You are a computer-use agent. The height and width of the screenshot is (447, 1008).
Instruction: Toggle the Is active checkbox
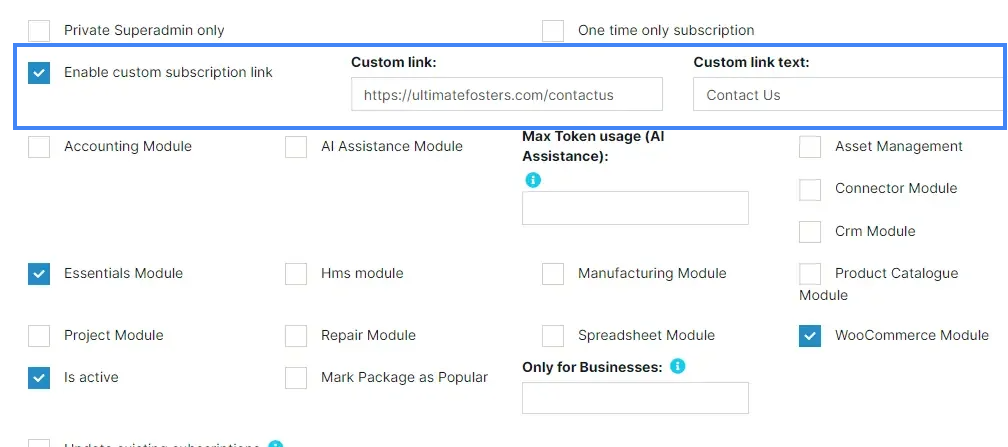[39, 378]
